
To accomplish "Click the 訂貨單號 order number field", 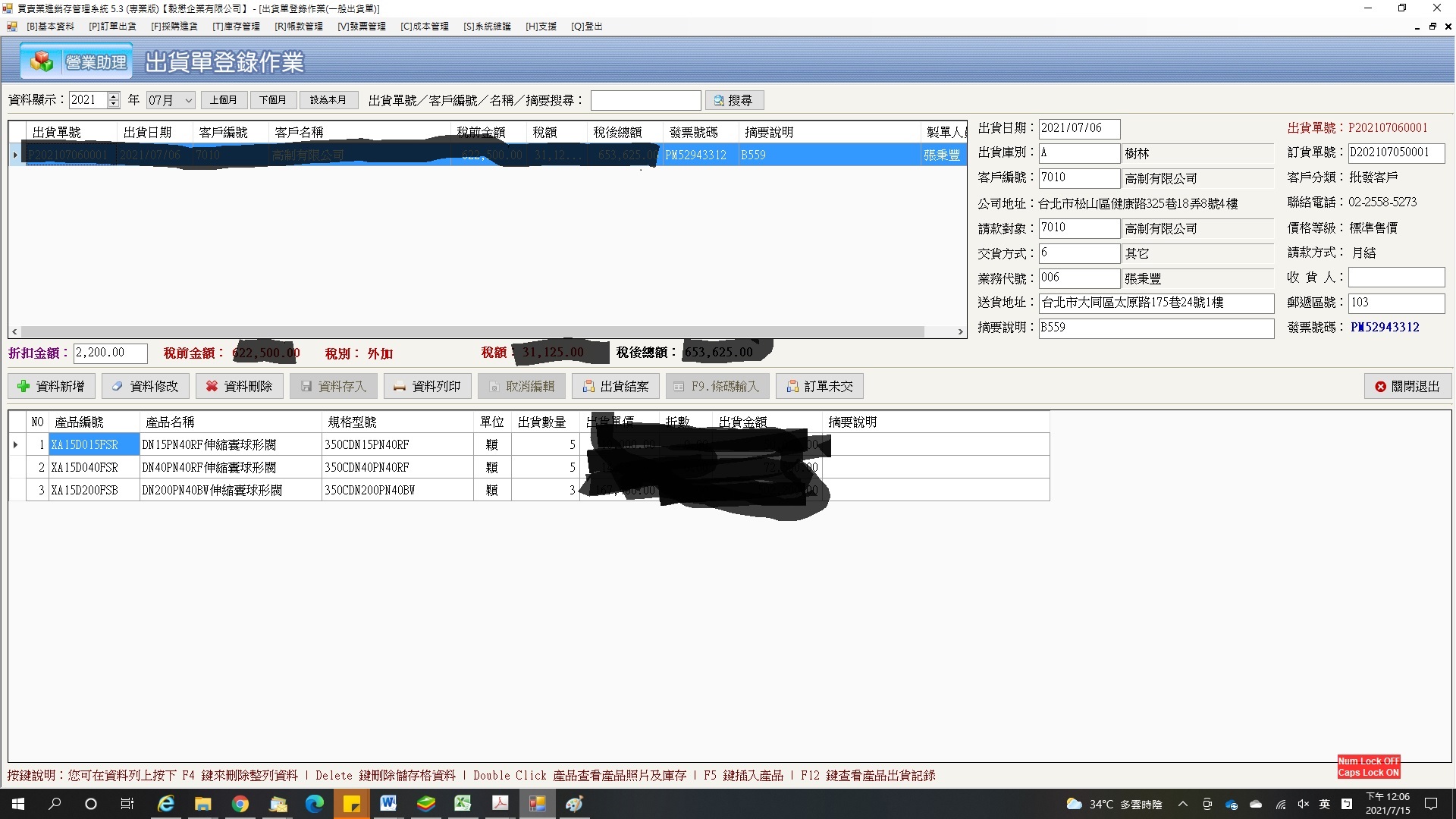I will (1396, 153).
